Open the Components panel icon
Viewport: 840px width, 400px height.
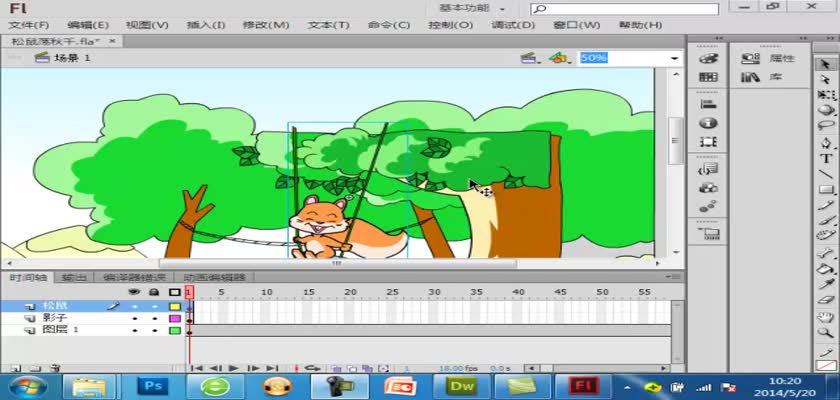(x=708, y=188)
